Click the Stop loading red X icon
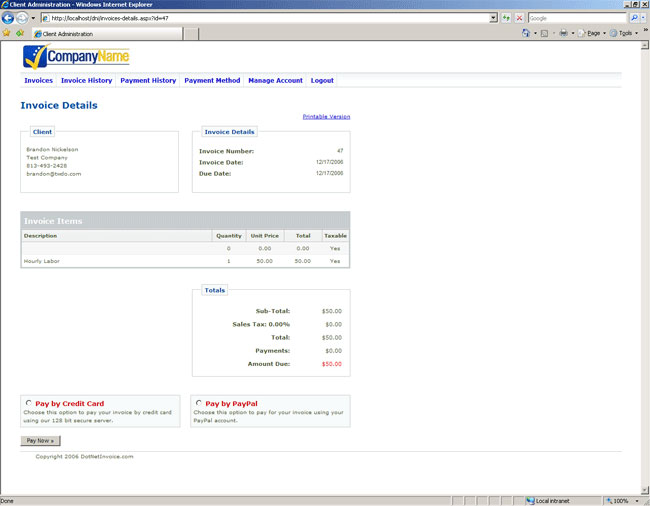The image size is (650, 506). pyautogui.click(x=519, y=18)
